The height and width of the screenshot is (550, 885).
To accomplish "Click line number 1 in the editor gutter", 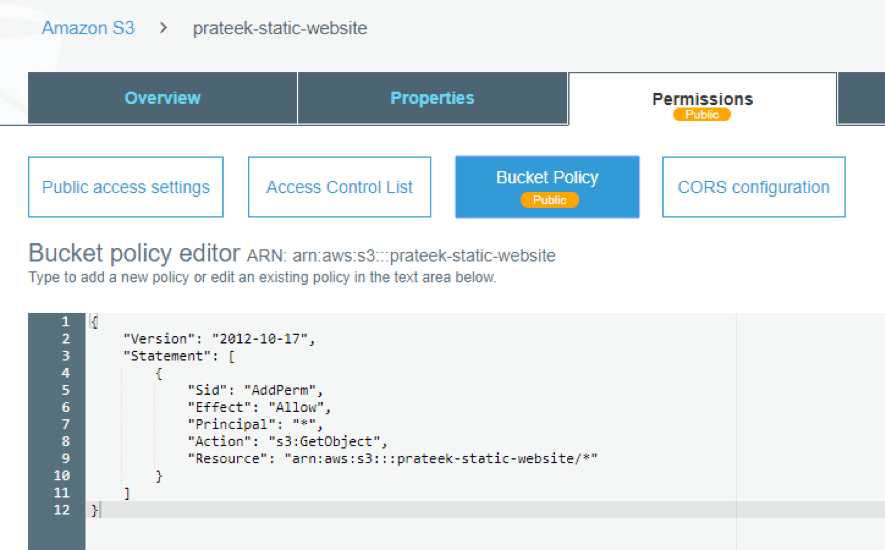I will (x=65, y=322).
